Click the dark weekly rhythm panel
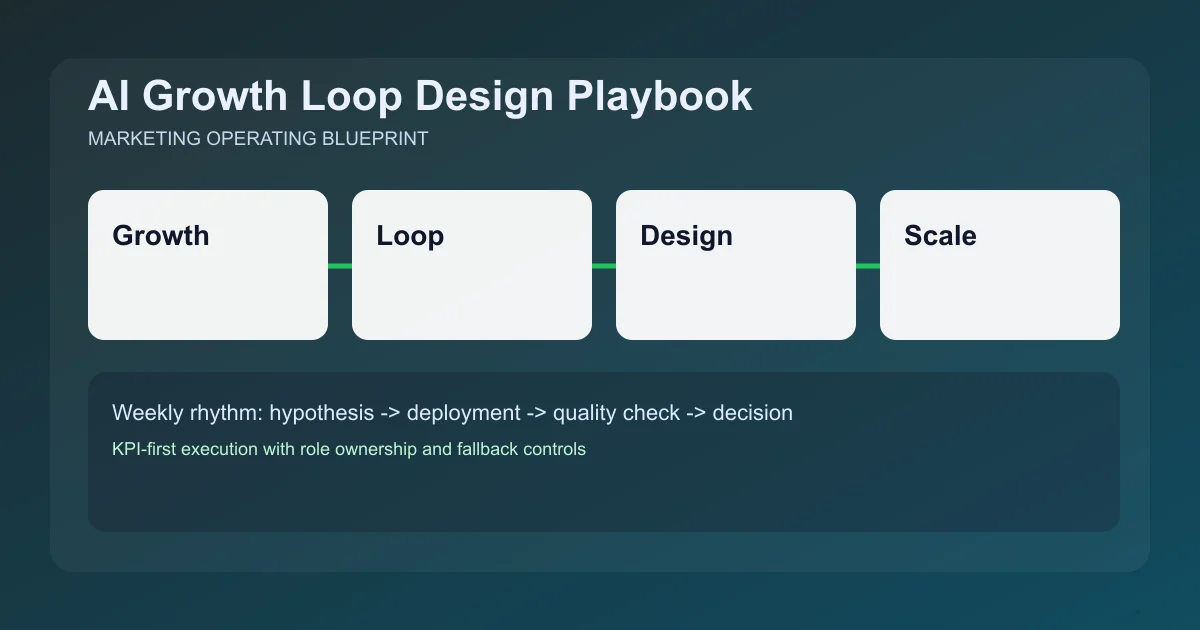This screenshot has height=630, width=1200. point(604,495)
